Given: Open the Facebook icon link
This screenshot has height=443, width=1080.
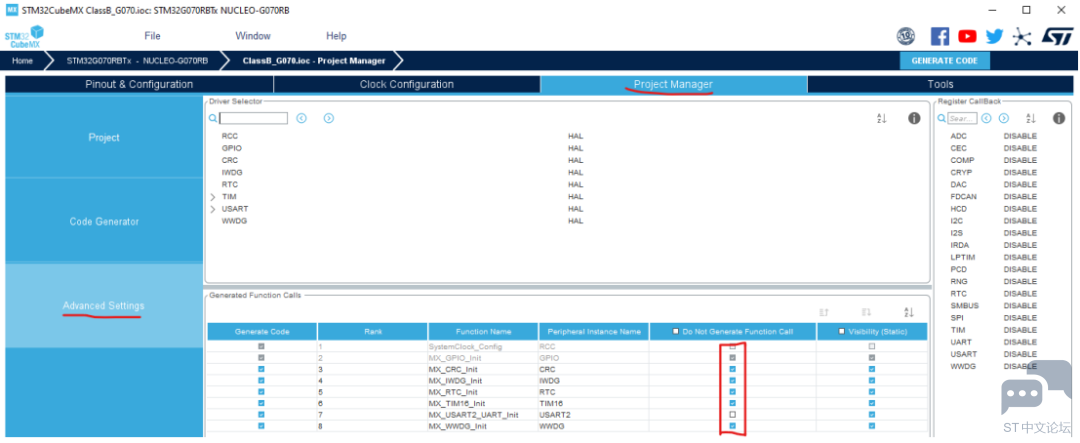Looking at the screenshot, I should click(x=939, y=36).
